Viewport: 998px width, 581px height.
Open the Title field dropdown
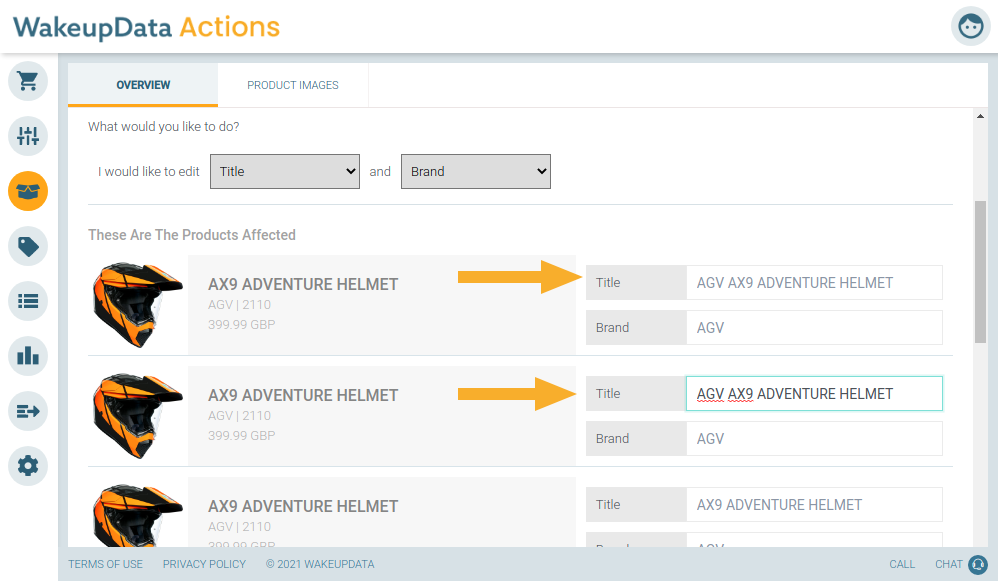[285, 171]
